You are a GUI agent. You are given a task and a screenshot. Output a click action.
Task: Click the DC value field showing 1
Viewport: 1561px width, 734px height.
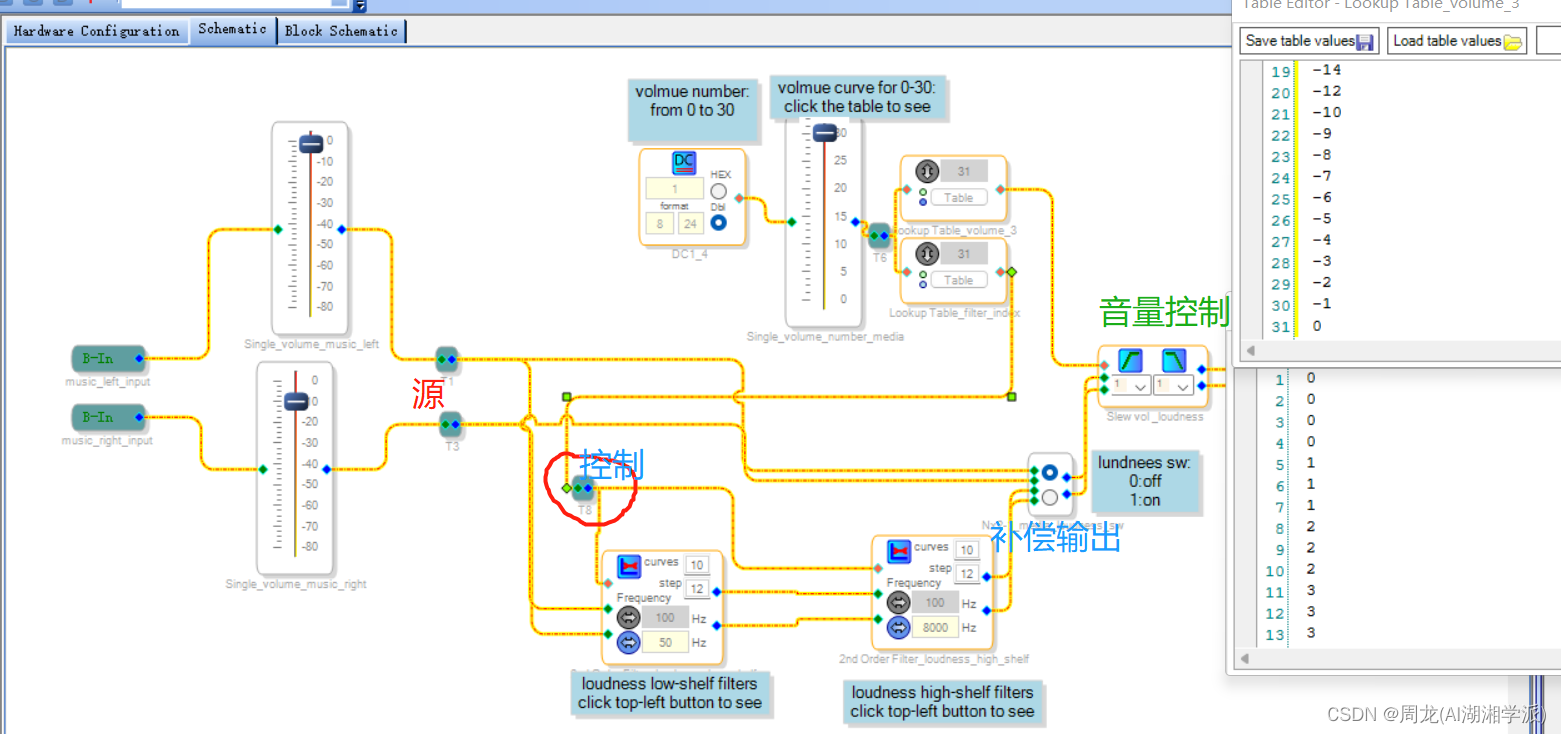tap(674, 189)
